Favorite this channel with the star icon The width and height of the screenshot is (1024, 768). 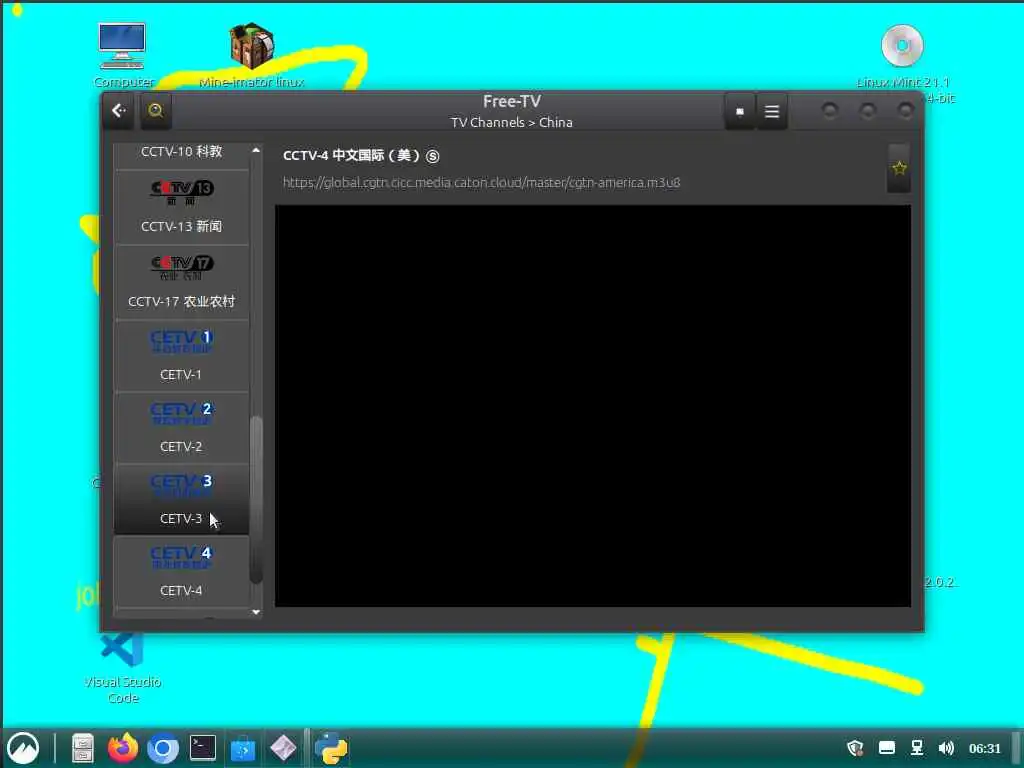click(x=899, y=168)
